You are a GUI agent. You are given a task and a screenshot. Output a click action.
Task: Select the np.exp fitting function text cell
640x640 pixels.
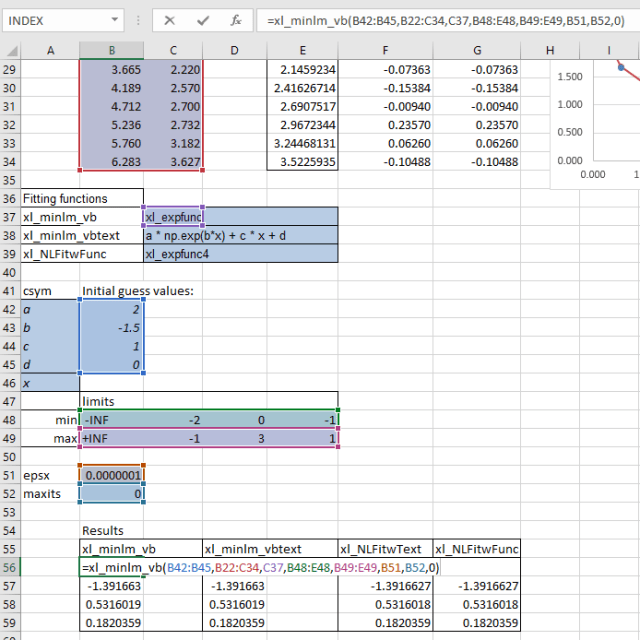240,236
